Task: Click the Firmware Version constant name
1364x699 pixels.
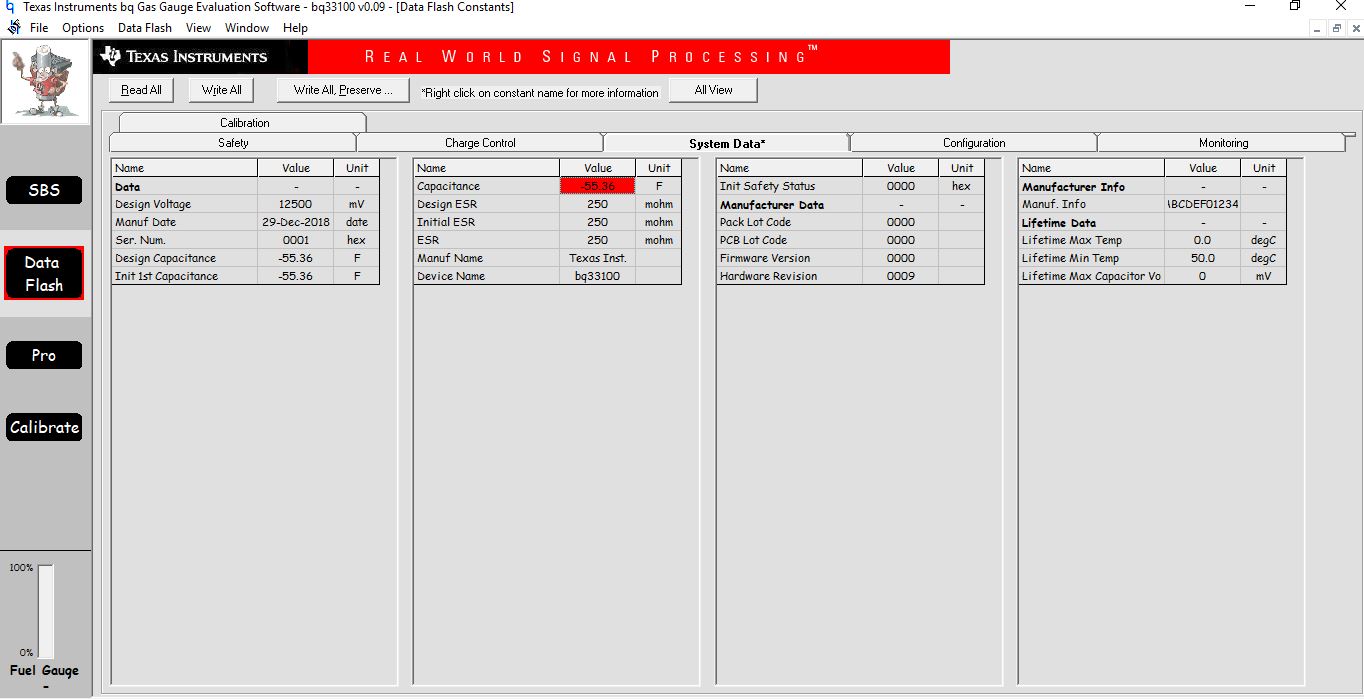Action: click(x=789, y=258)
